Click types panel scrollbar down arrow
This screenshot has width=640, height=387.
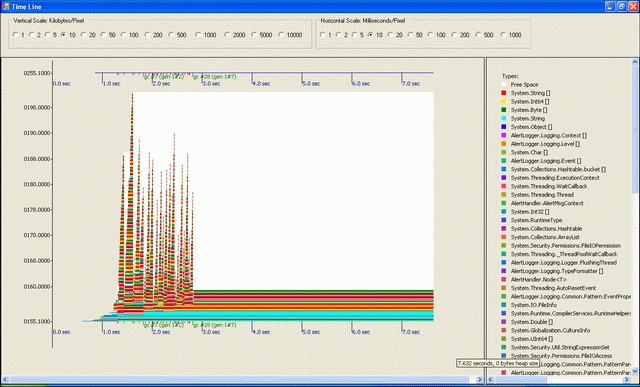click(x=635, y=371)
